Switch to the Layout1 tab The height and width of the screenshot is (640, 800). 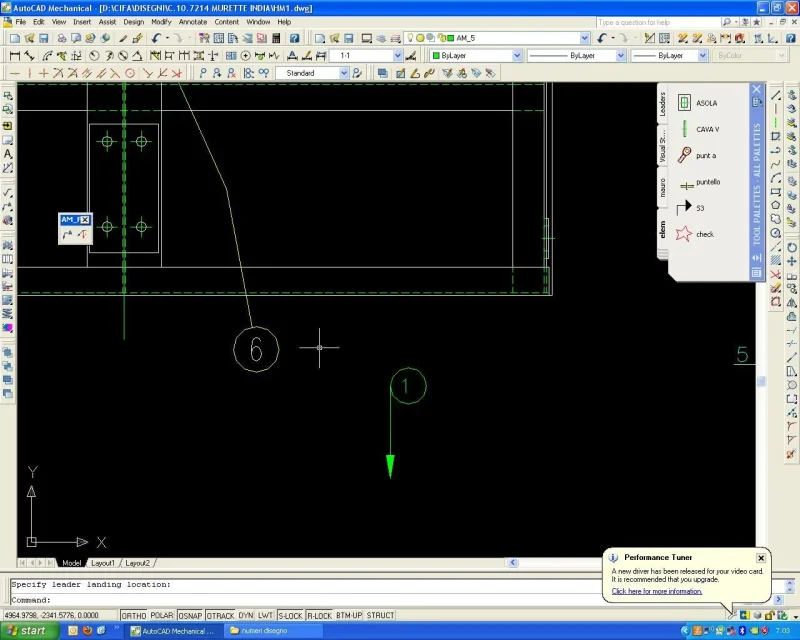click(x=103, y=563)
